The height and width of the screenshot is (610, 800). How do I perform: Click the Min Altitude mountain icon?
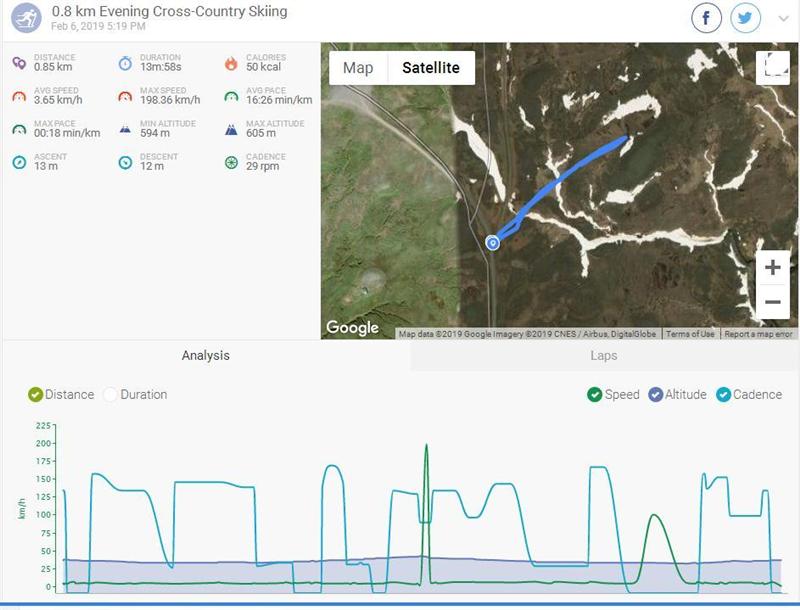click(125, 130)
